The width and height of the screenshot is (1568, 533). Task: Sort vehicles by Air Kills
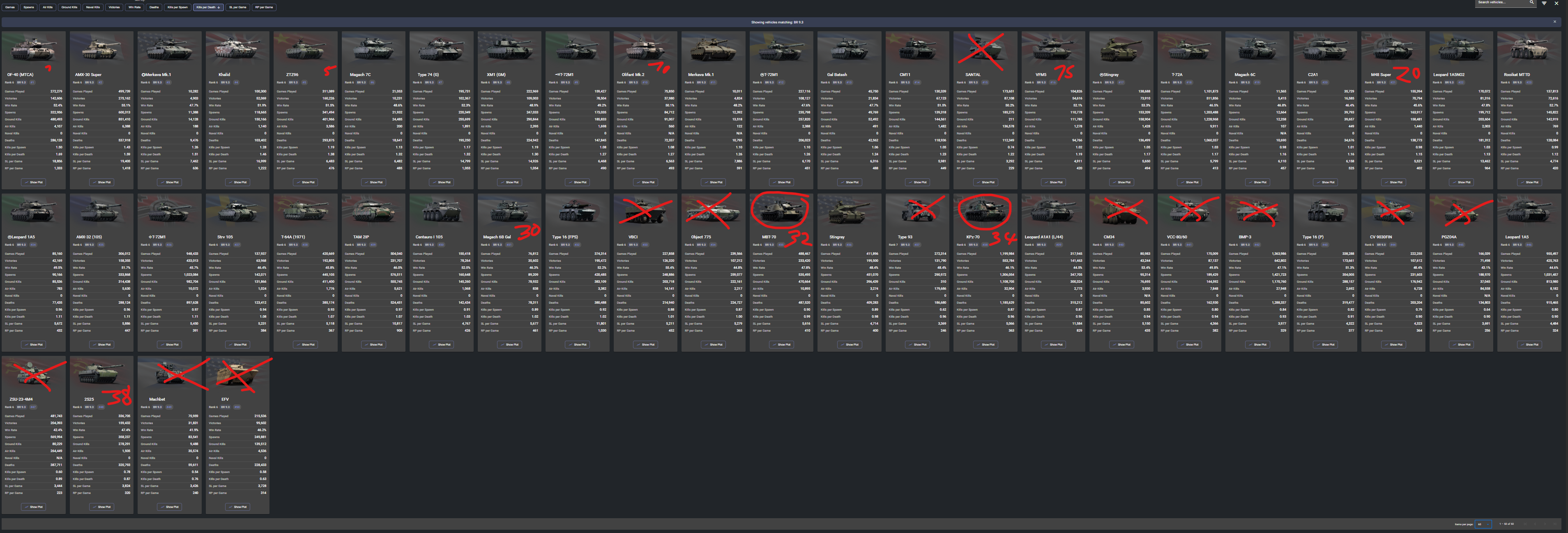click(48, 7)
